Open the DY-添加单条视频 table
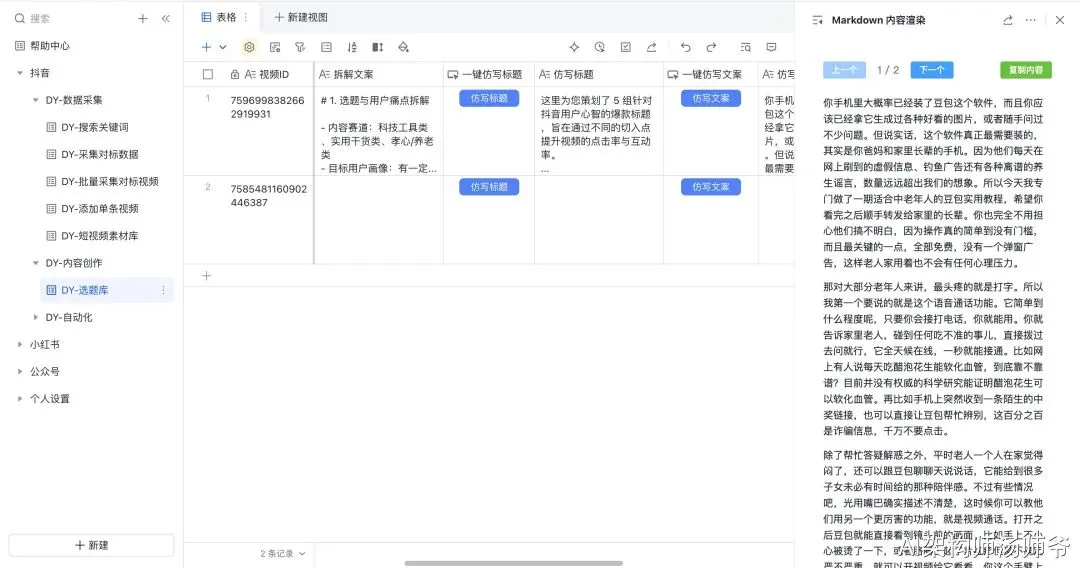The height and width of the screenshot is (568, 1080). (x=99, y=209)
